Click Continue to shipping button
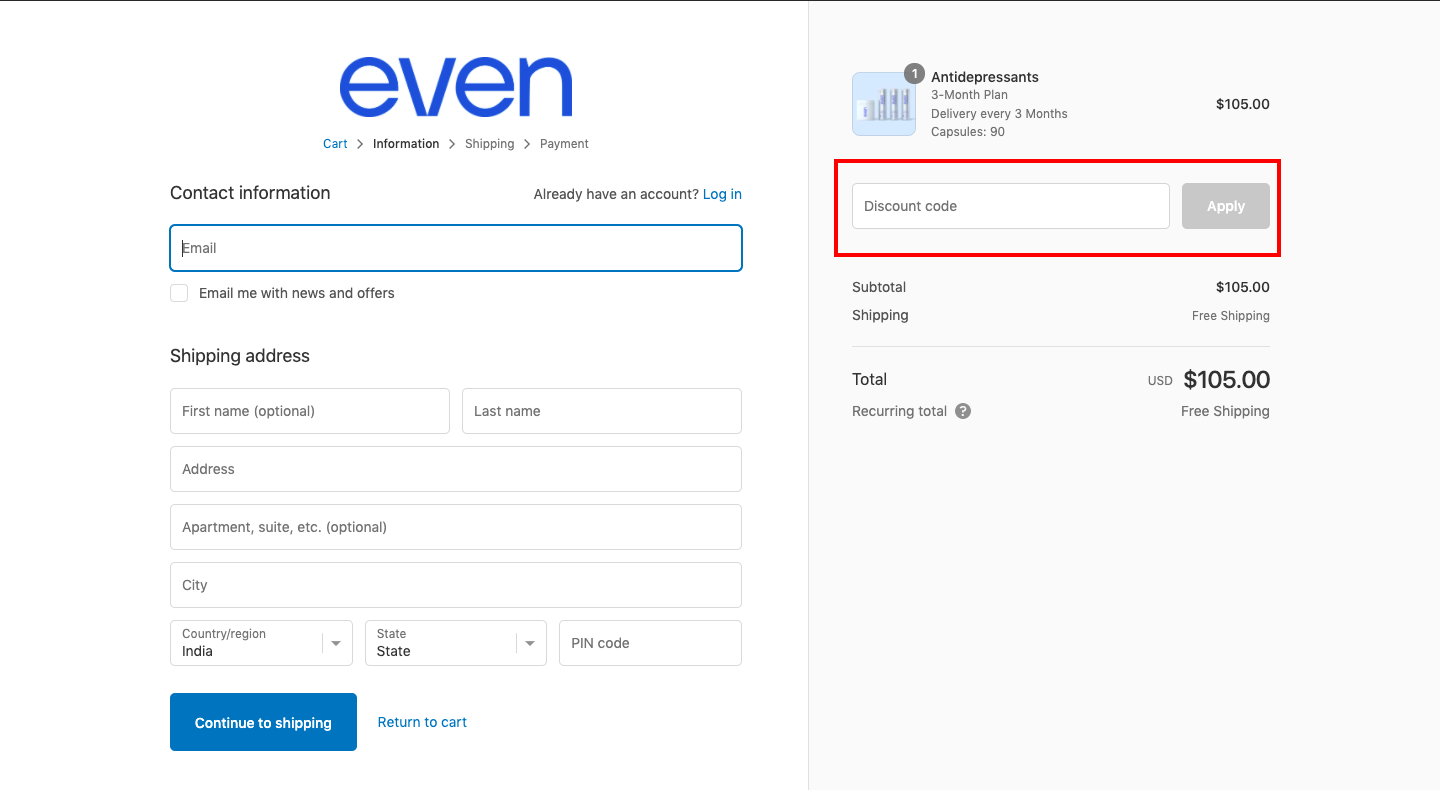The width and height of the screenshot is (1440, 790). point(263,722)
